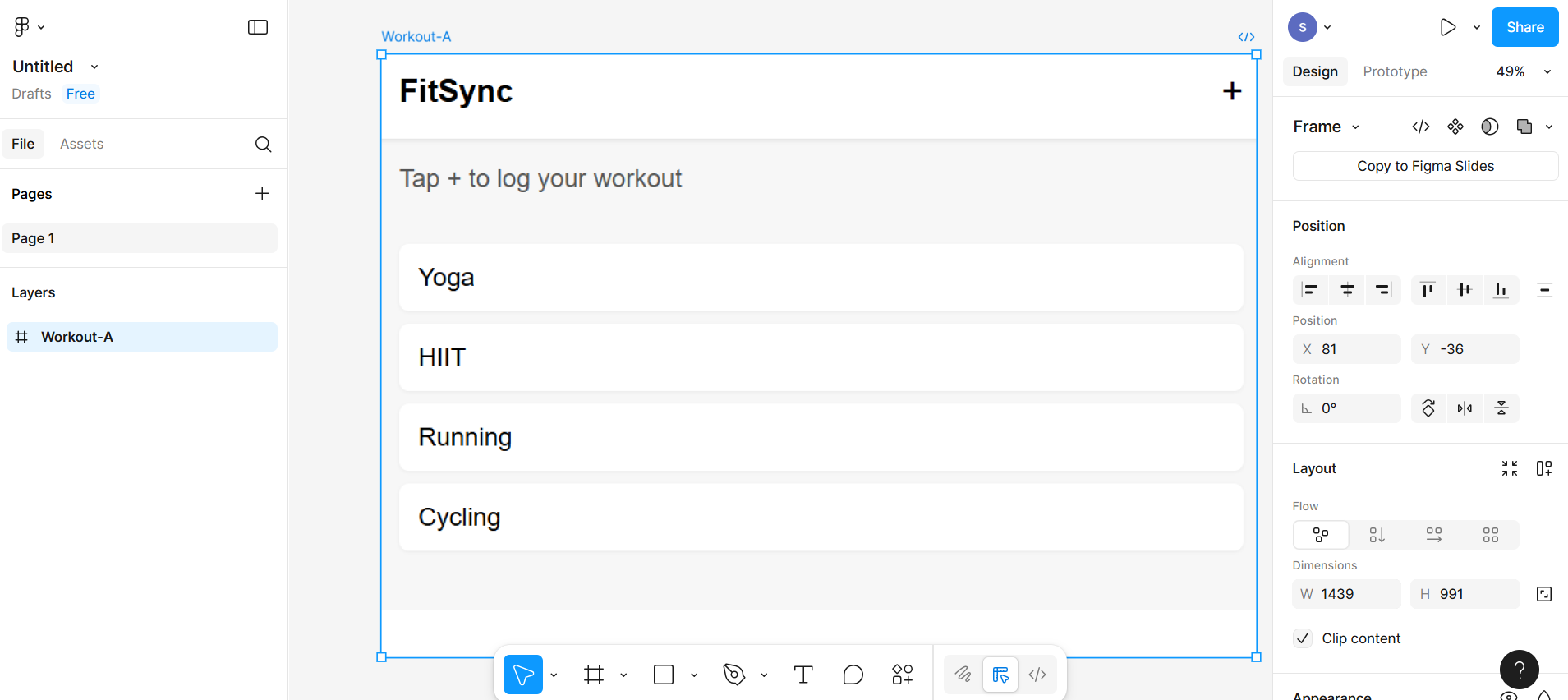Click Copy to Figma Slides button

click(x=1425, y=166)
